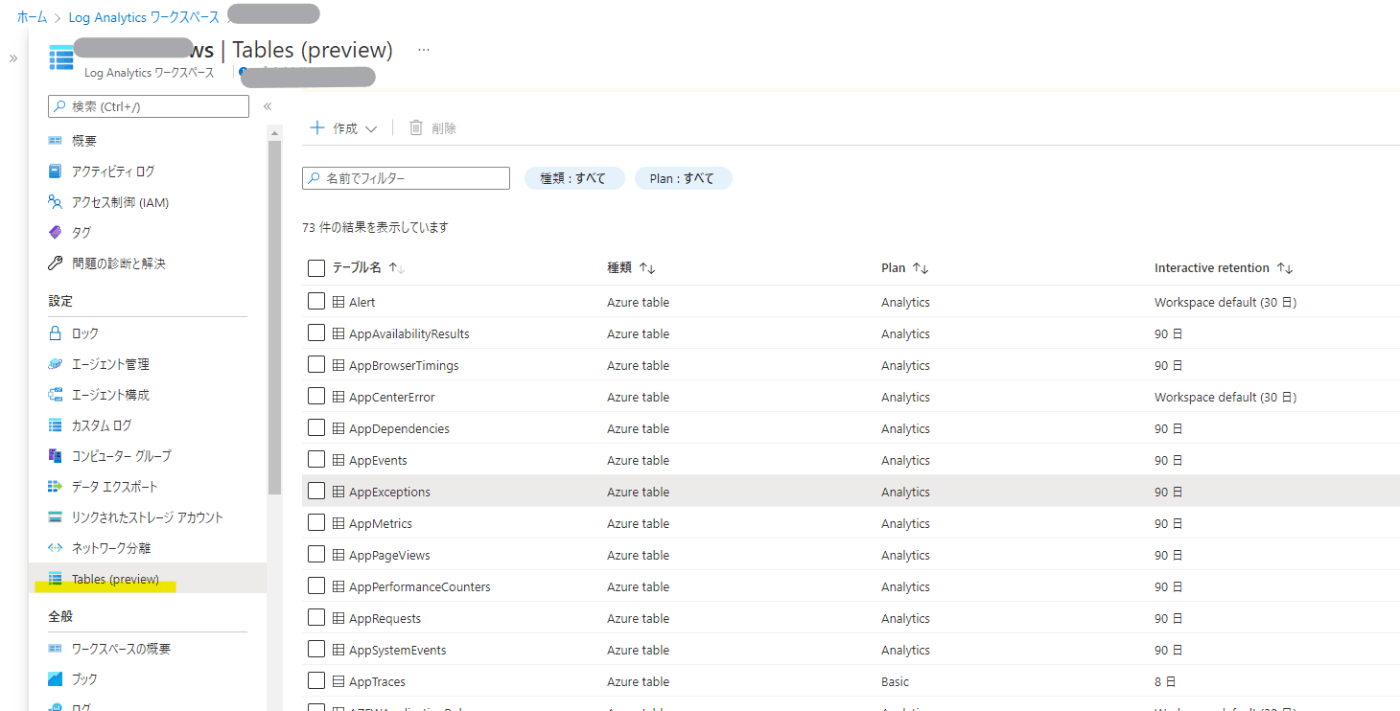Check the AppSystemEvents checkbox
1400x711 pixels.
[316, 649]
